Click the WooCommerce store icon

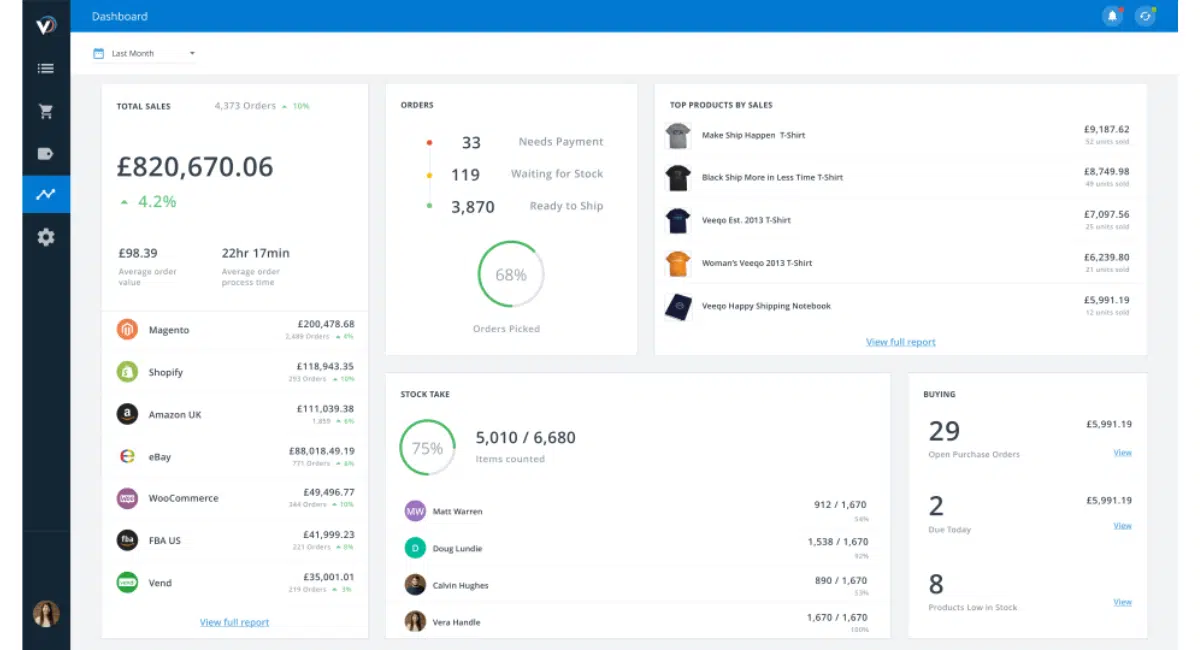point(127,498)
